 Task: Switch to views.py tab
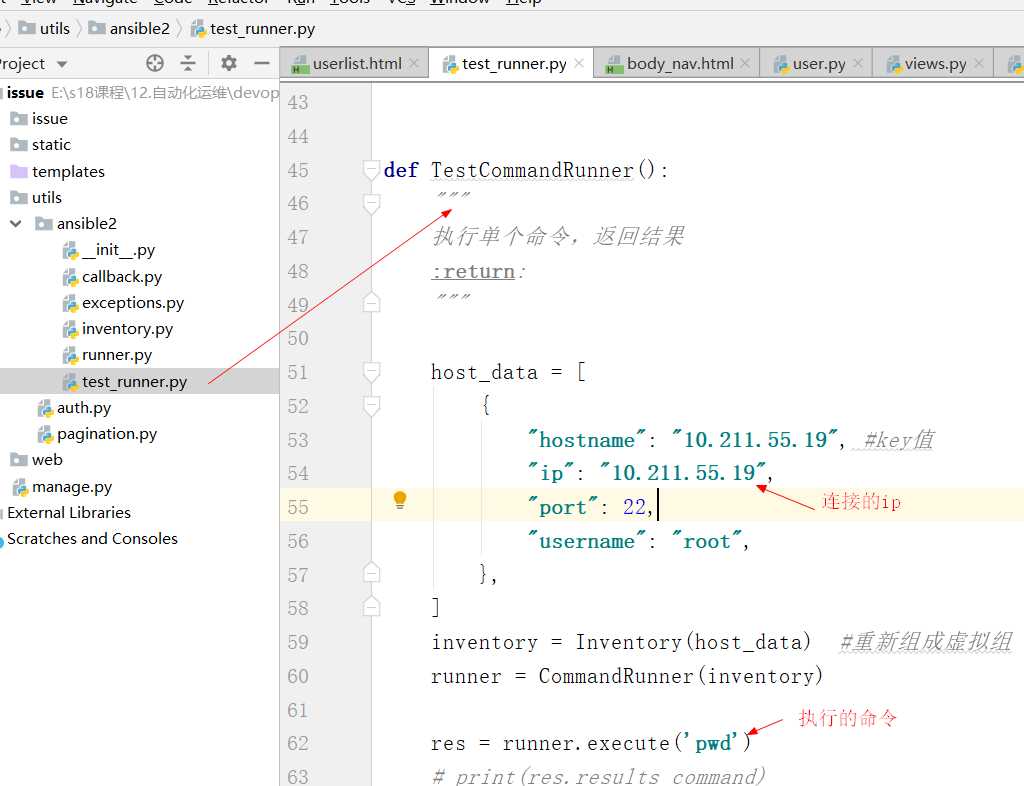pyautogui.click(x=934, y=64)
